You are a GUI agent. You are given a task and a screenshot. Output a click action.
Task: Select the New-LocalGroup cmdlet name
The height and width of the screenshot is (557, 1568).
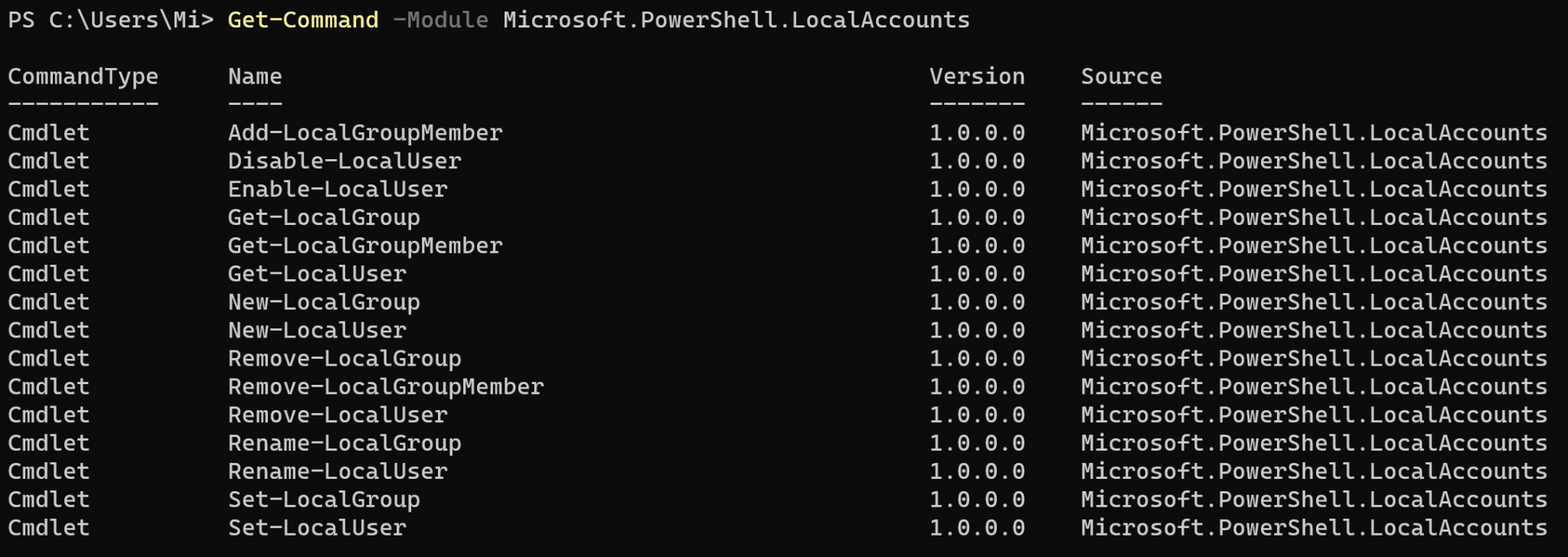pyautogui.click(x=324, y=302)
